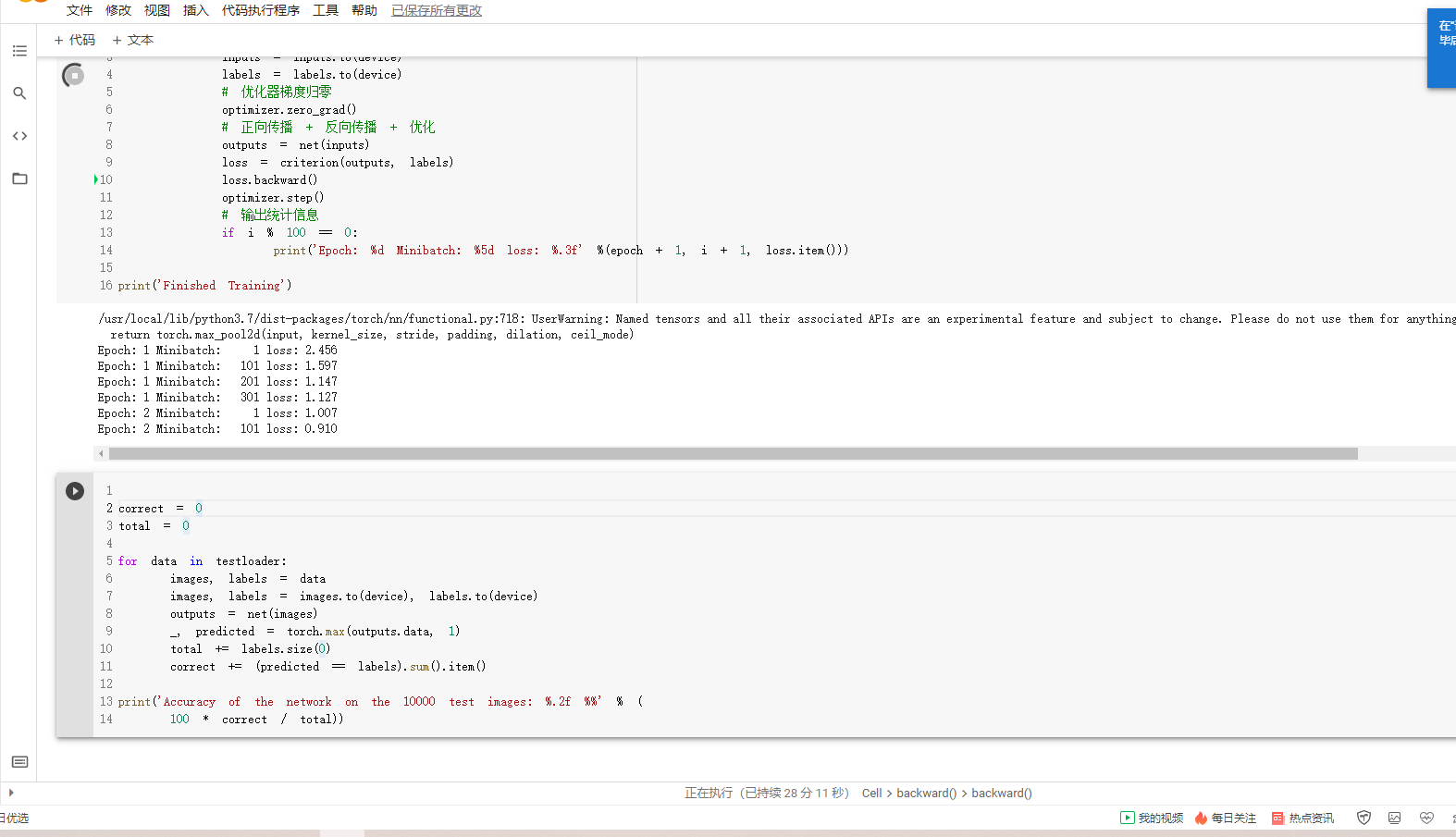Viewport: 1456px width, 837px height.
Task: Click output line with loss: 1.007
Action: tap(217, 413)
